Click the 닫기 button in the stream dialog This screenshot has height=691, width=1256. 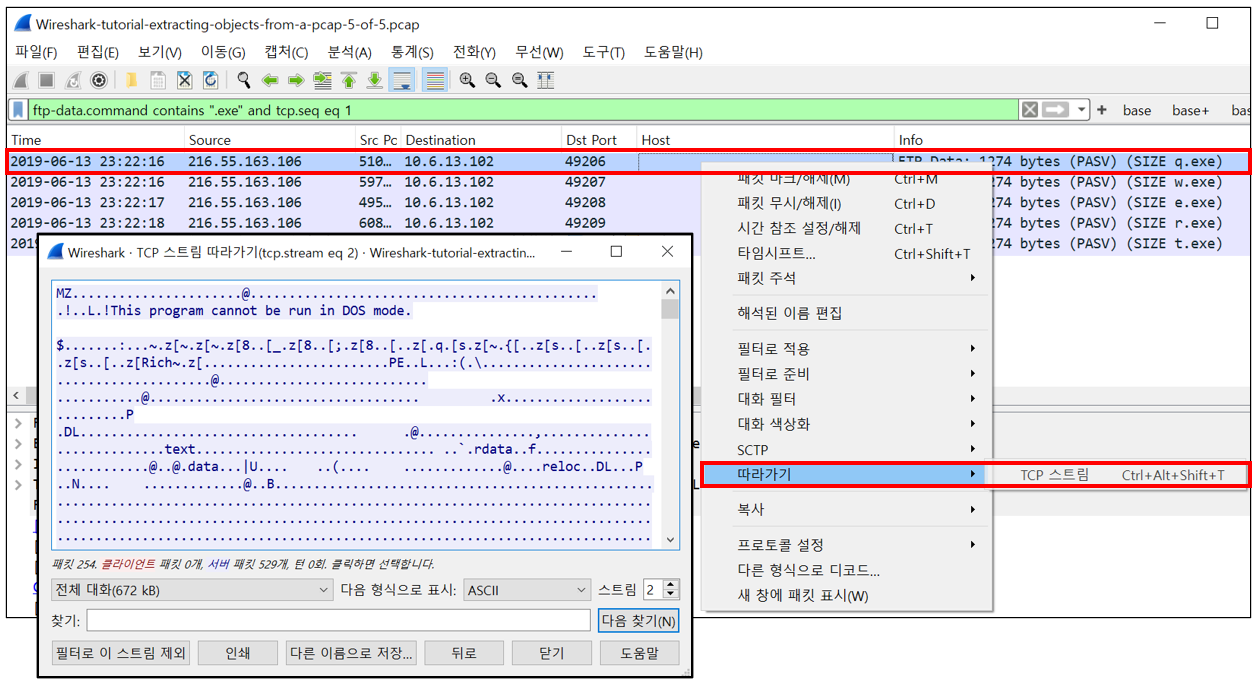coord(551,653)
